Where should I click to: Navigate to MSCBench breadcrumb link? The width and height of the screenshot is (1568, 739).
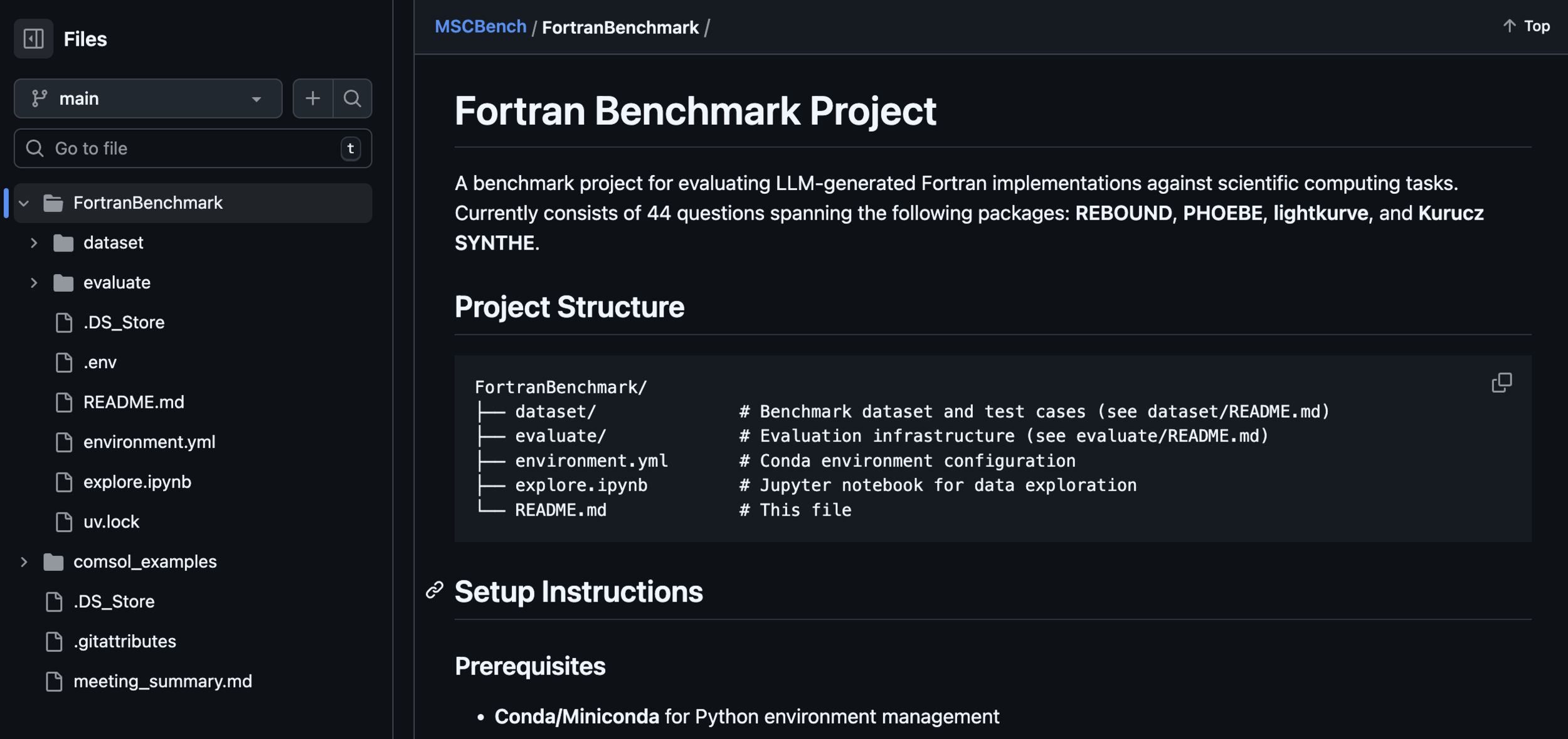coord(480,27)
